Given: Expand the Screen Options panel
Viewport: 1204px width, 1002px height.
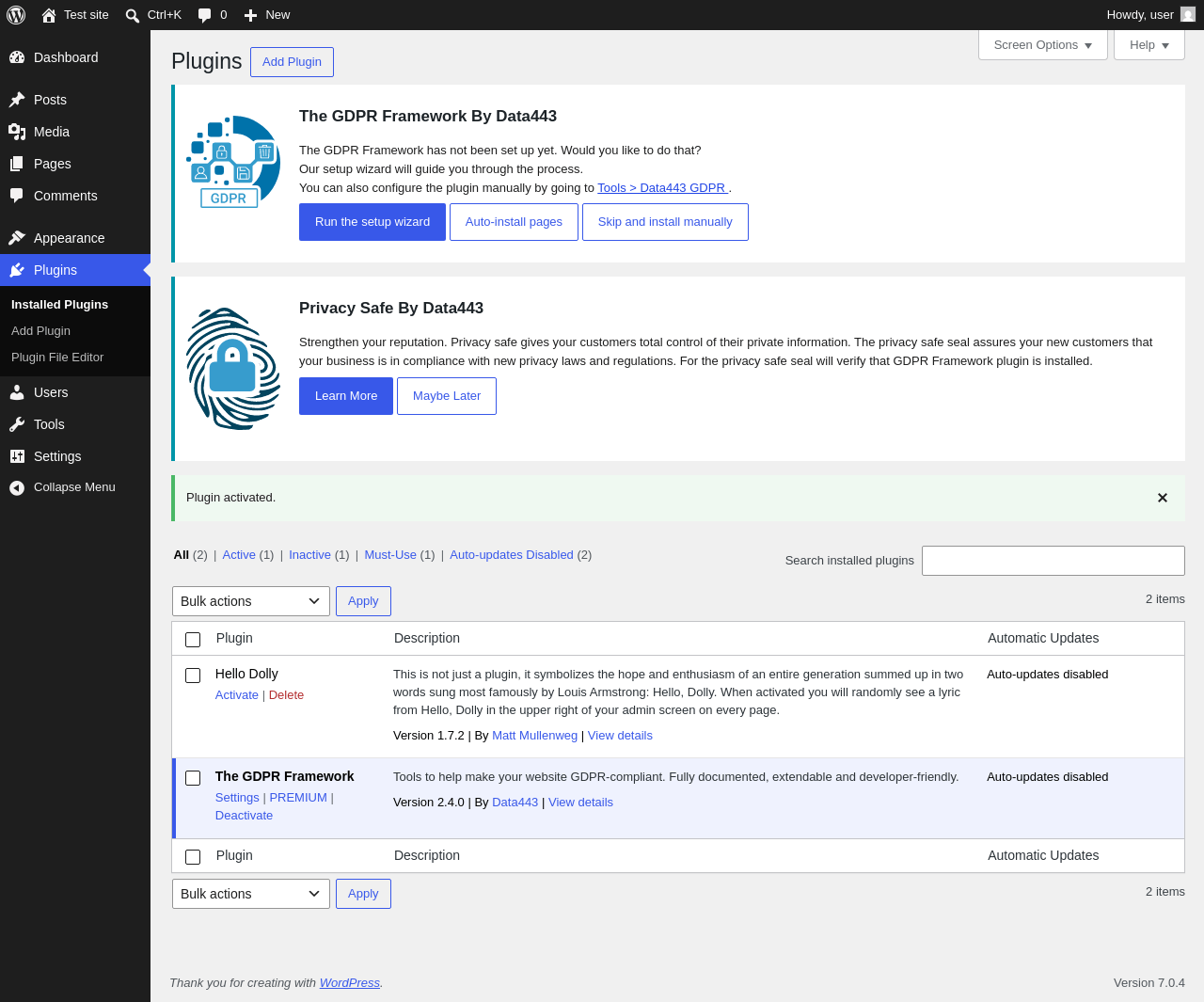Looking at the screenshot, I should point(1043,45).
